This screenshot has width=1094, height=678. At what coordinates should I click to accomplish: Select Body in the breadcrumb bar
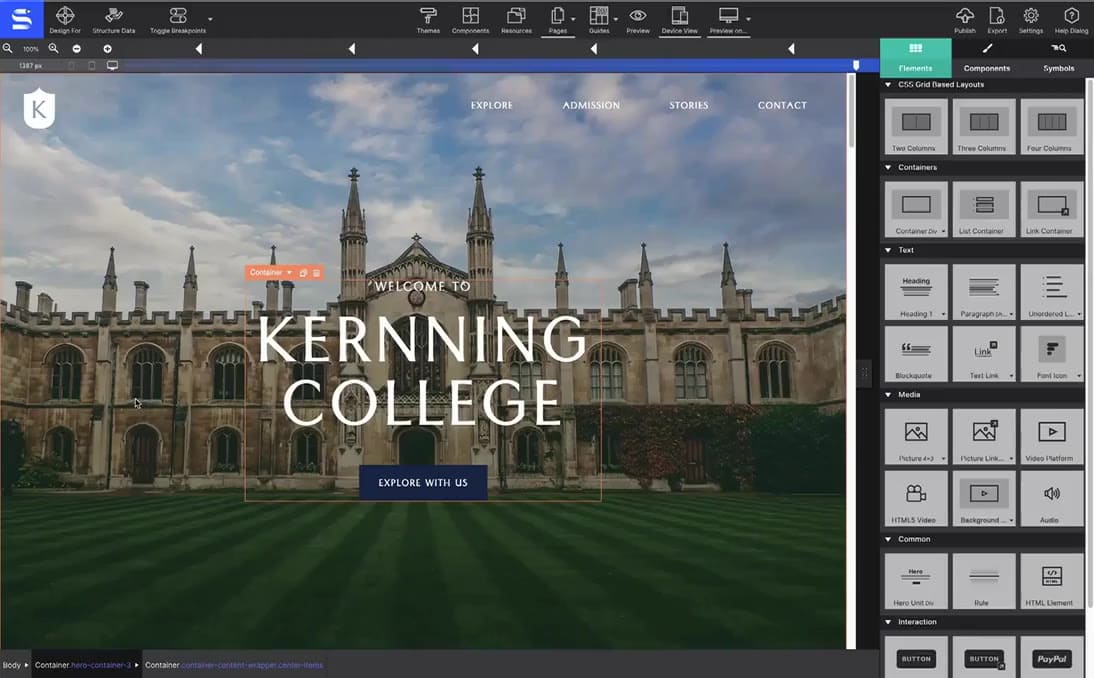12,665
